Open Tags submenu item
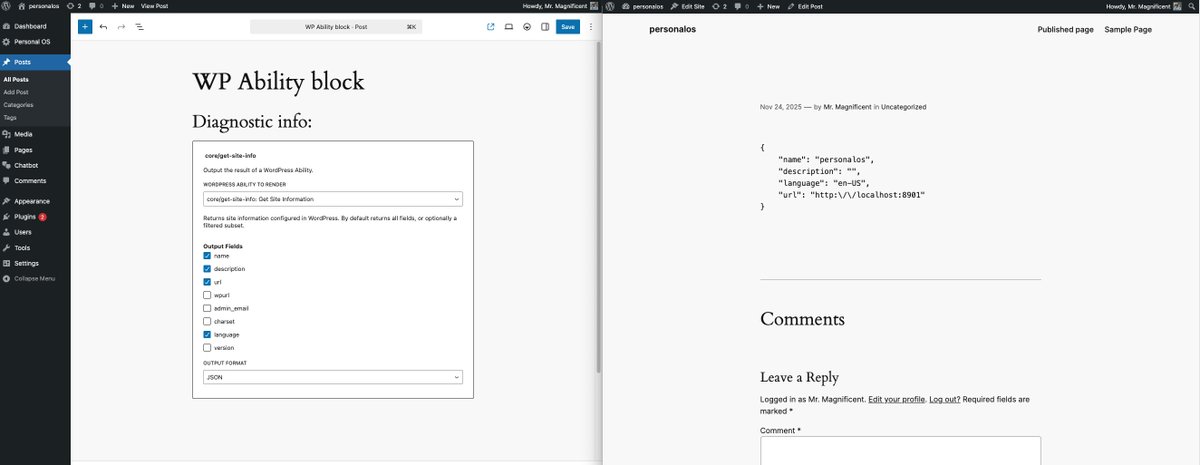Screen dimensions: 1200x465 click(10, 118)
